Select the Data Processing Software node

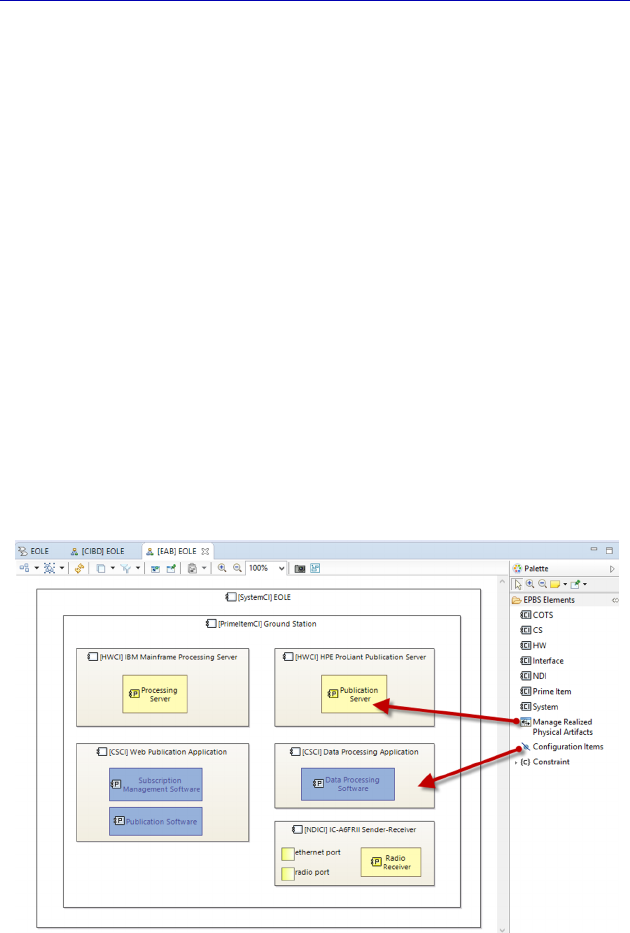347,784
